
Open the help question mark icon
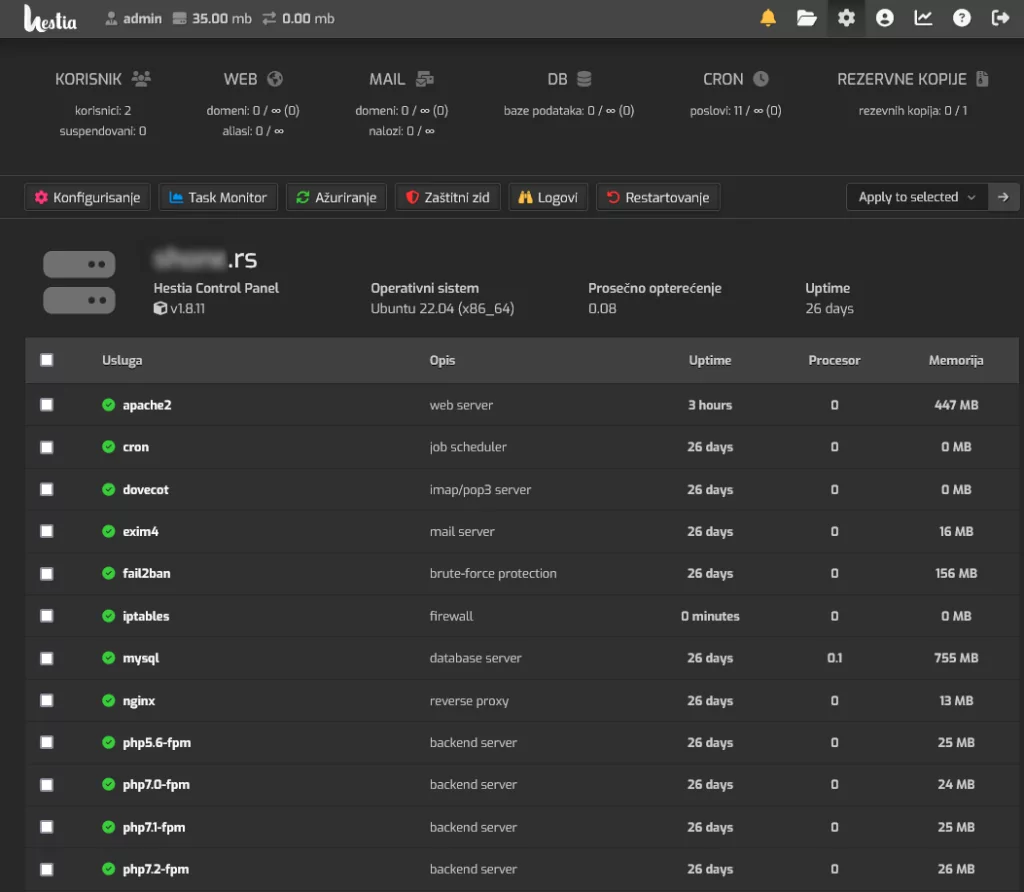(961, 18)
